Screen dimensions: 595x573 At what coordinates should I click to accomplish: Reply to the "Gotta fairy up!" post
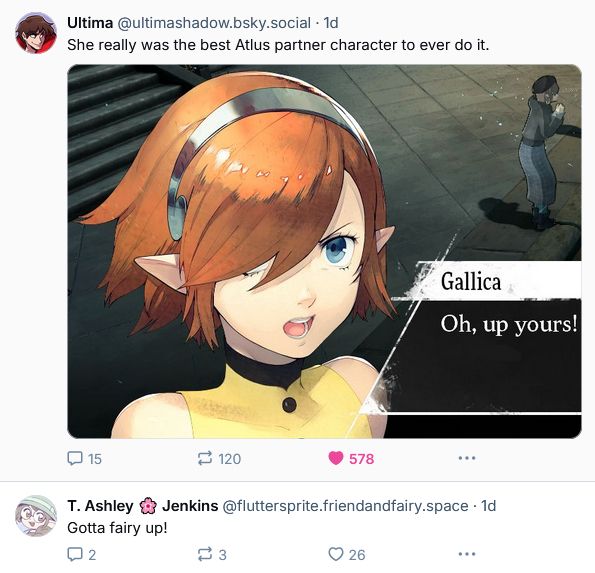75,554
